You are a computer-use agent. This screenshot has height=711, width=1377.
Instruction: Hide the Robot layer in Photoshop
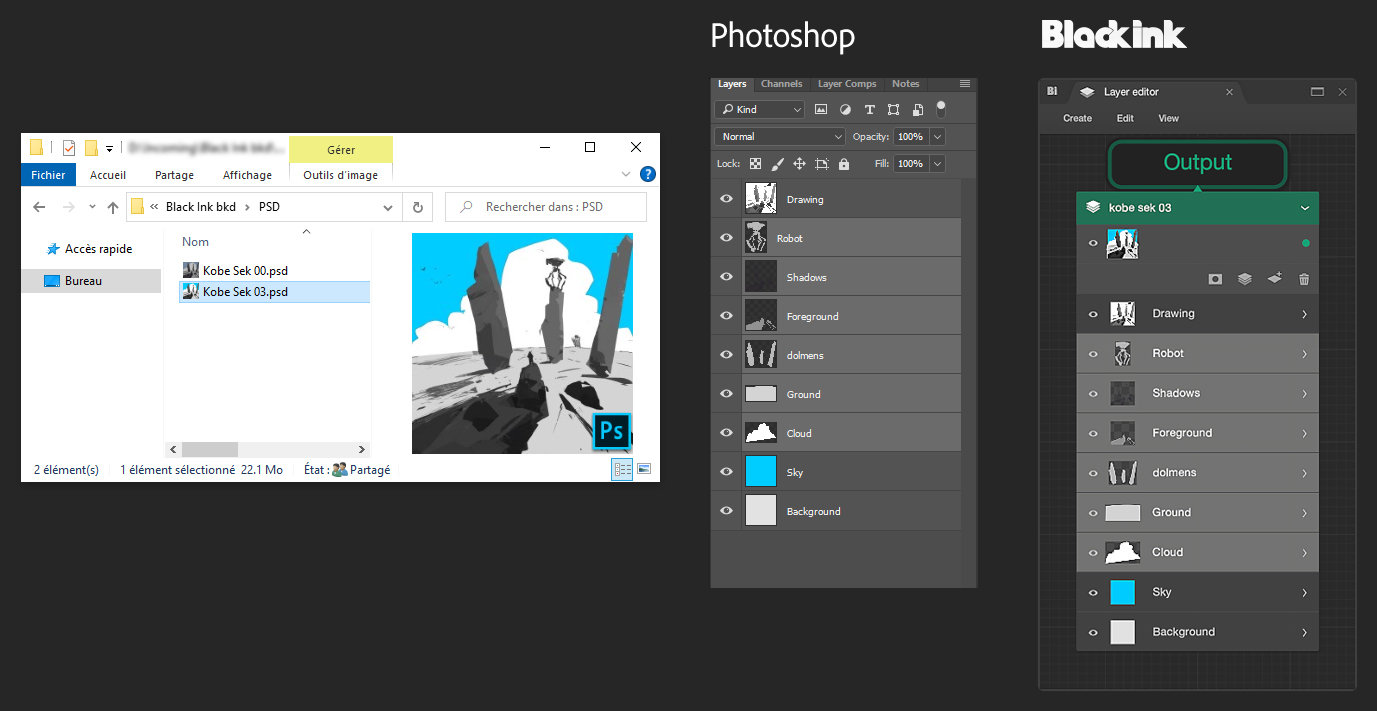pyautogui.click(x=726, y=238)
